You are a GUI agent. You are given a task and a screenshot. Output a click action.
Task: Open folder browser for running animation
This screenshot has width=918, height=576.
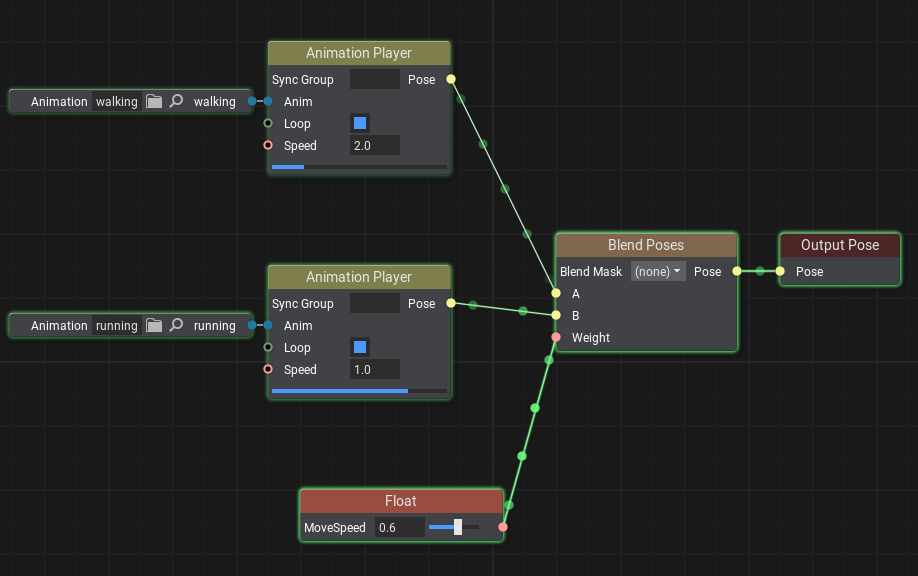pos(154,325)
